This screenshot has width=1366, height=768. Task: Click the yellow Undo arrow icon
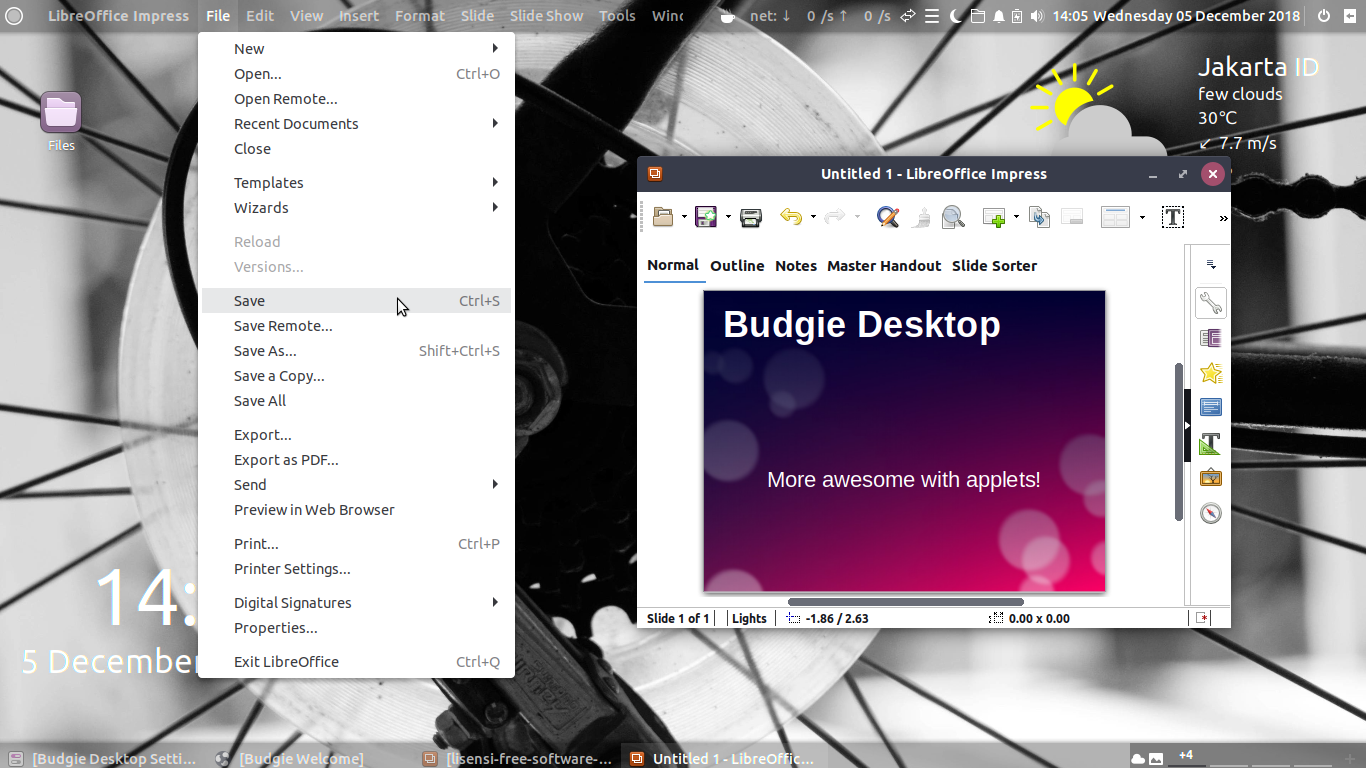tap(791, 217)
